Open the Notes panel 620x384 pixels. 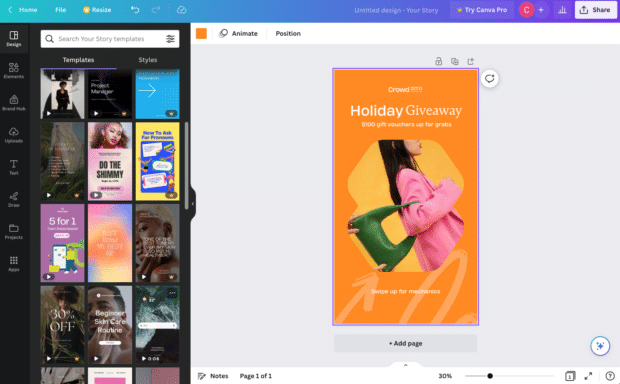click(x=213, y=376)
